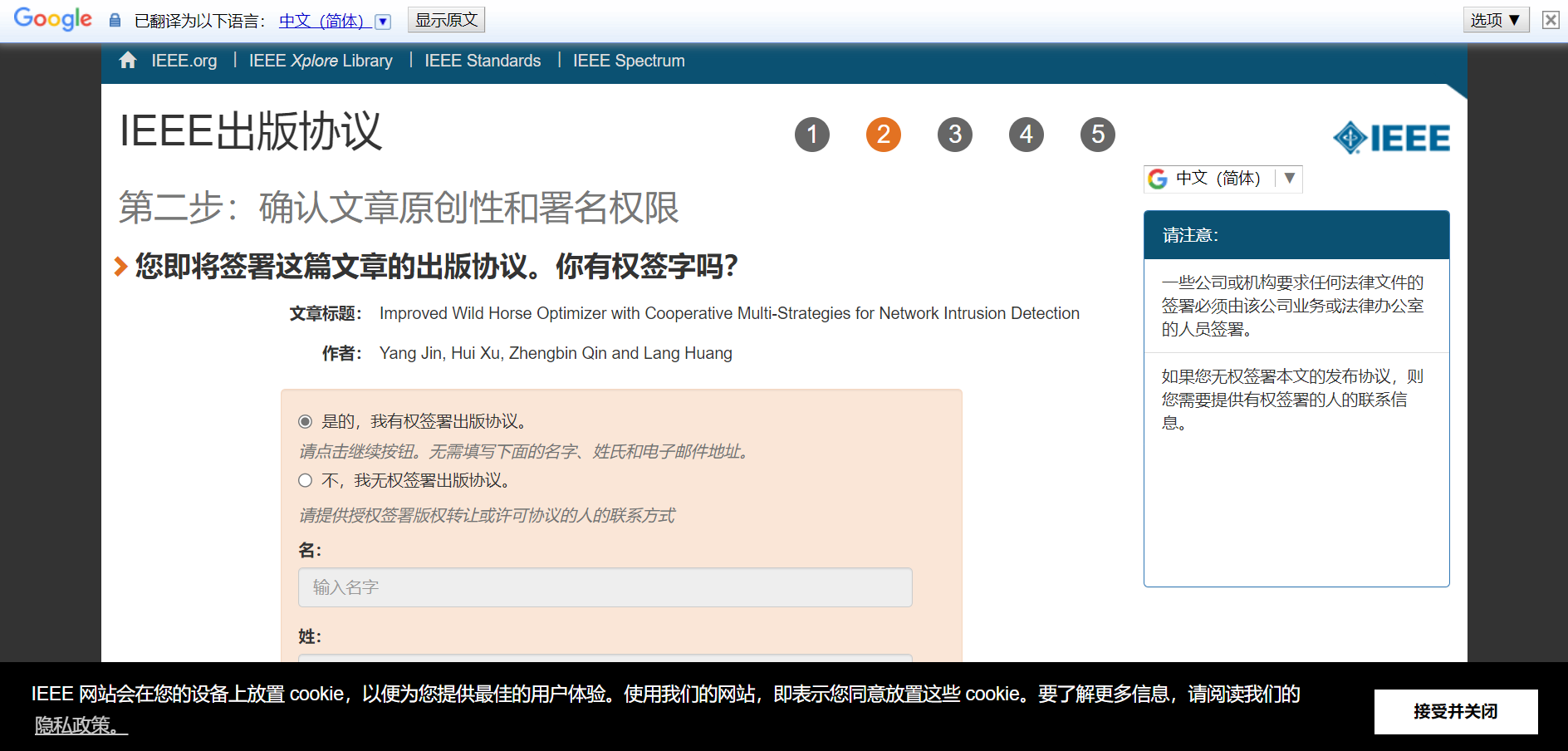
Task: Click the article title text "Improved Wild Horse Optimizer..."
Action: tap(729, 313)
